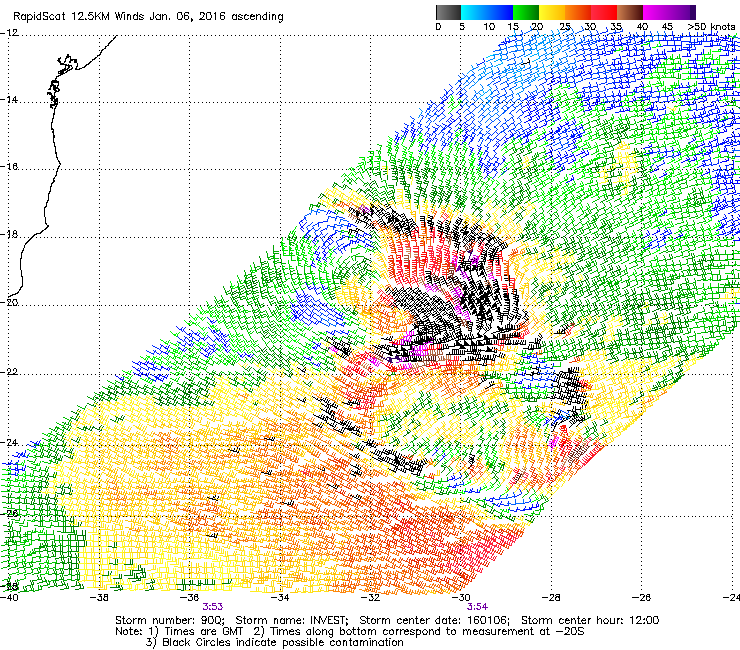The image size is (740, 650).
Task: Click the '10' label under the color bar
Action: 489,27
